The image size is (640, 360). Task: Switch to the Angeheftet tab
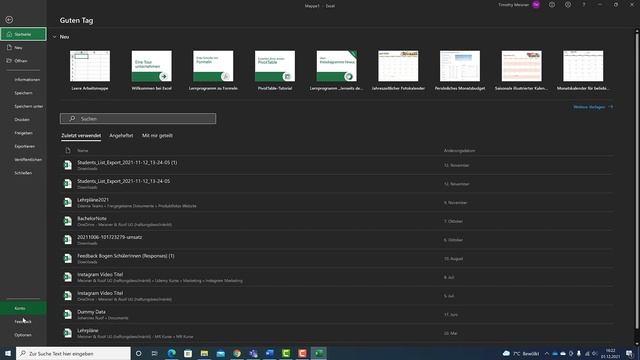tap(121, 136)
